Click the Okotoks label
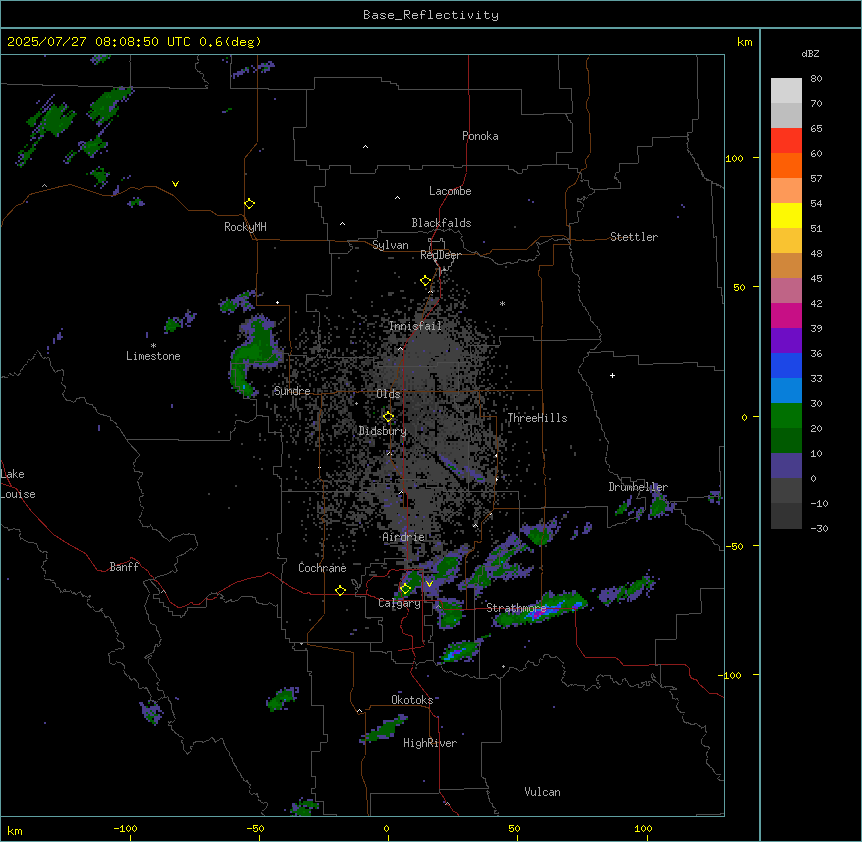 412,700
